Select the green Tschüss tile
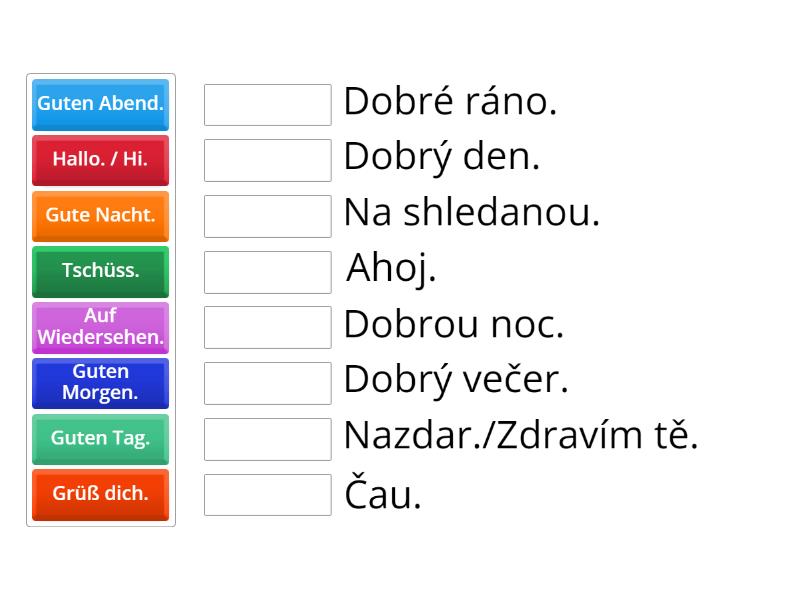800x600 pixels. tap(100, 272)
